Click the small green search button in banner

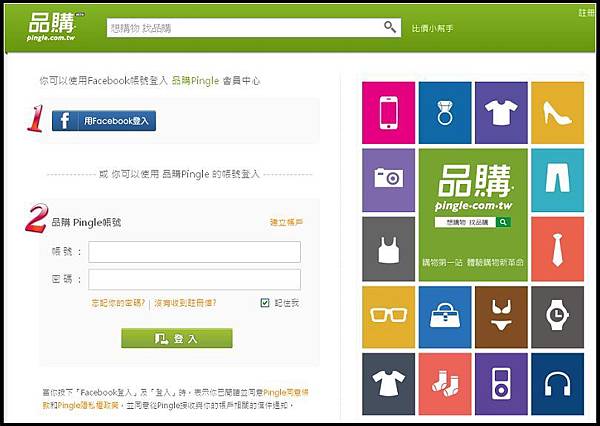point(504,222)
